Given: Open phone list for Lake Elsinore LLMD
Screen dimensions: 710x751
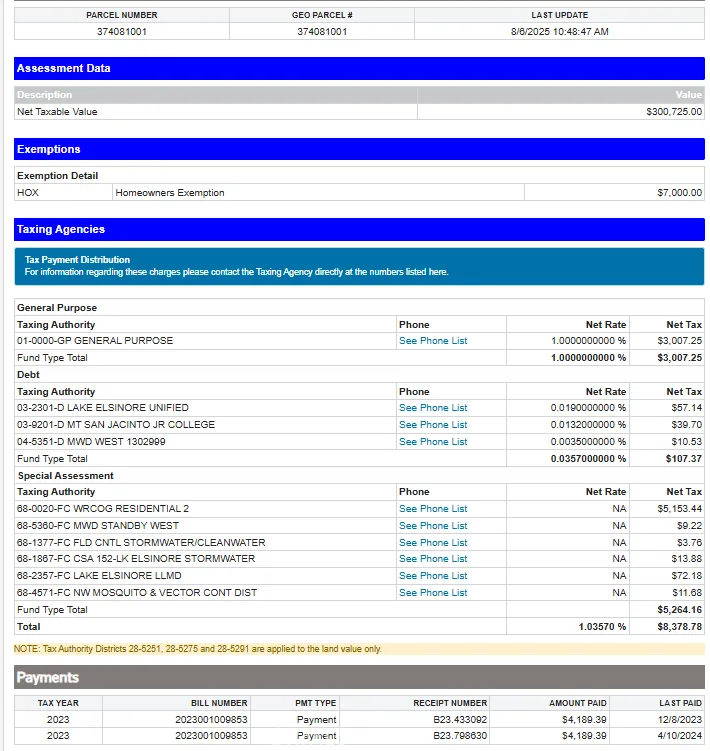Looking at the screenshot, I should pos(433,576).
